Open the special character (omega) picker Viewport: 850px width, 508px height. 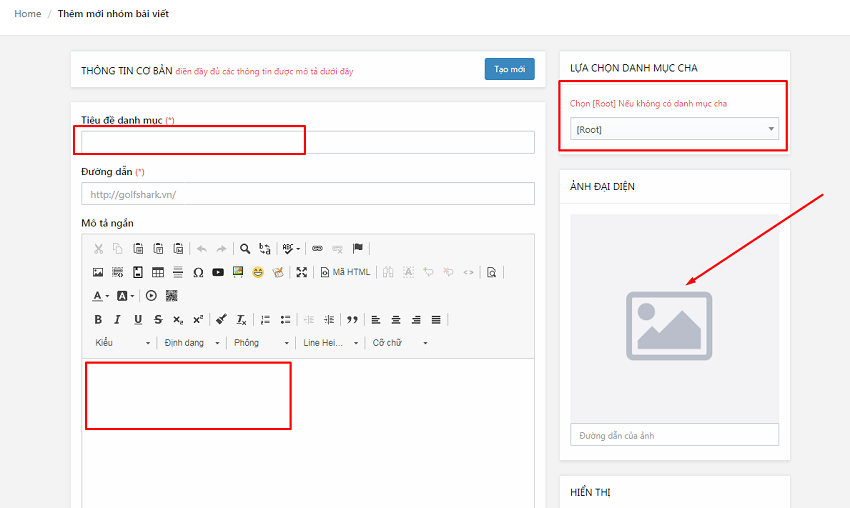click(198, 272)
